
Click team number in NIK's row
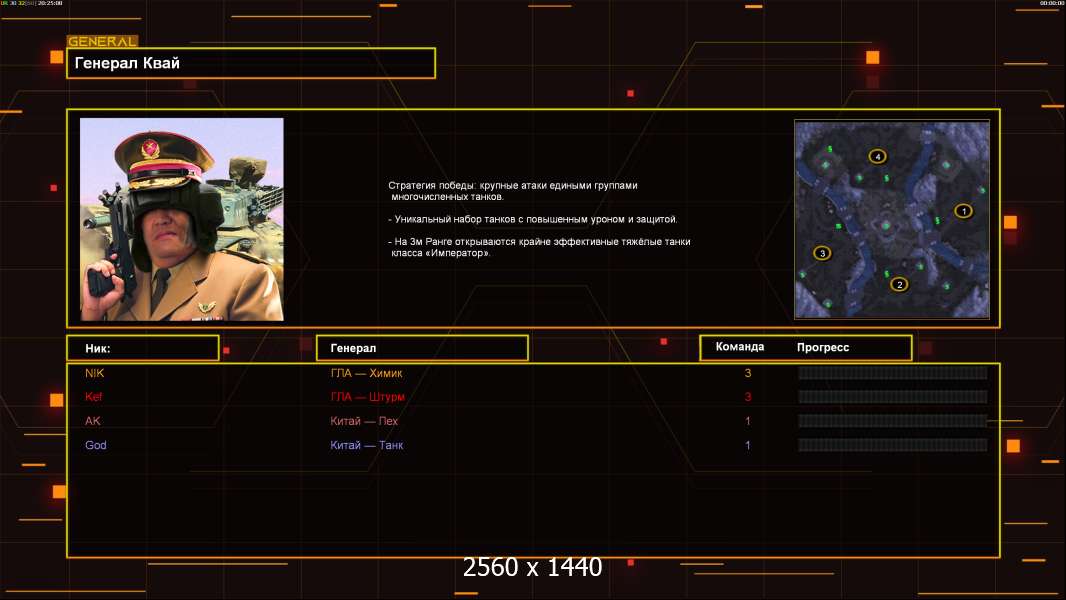[x=748, y=373]
